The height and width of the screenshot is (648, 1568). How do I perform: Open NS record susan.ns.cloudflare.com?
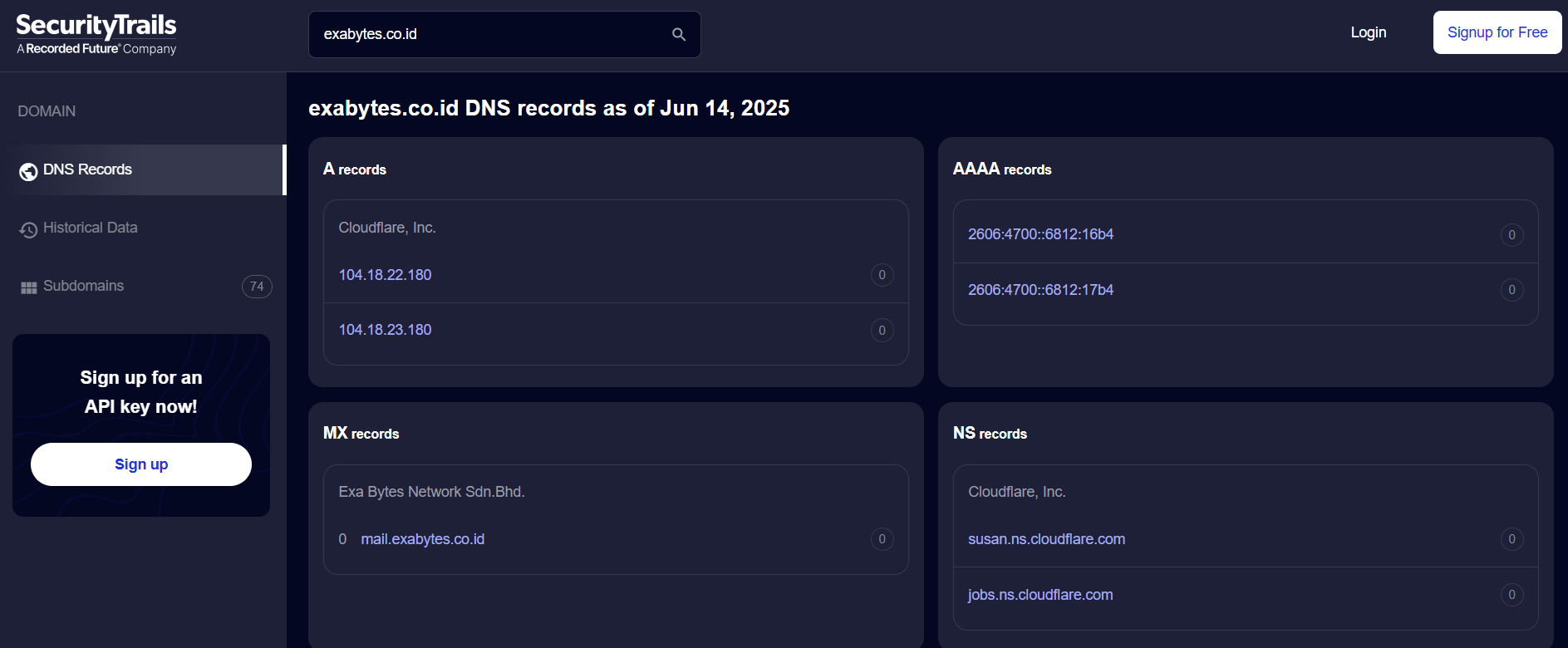click(1046, 539)
